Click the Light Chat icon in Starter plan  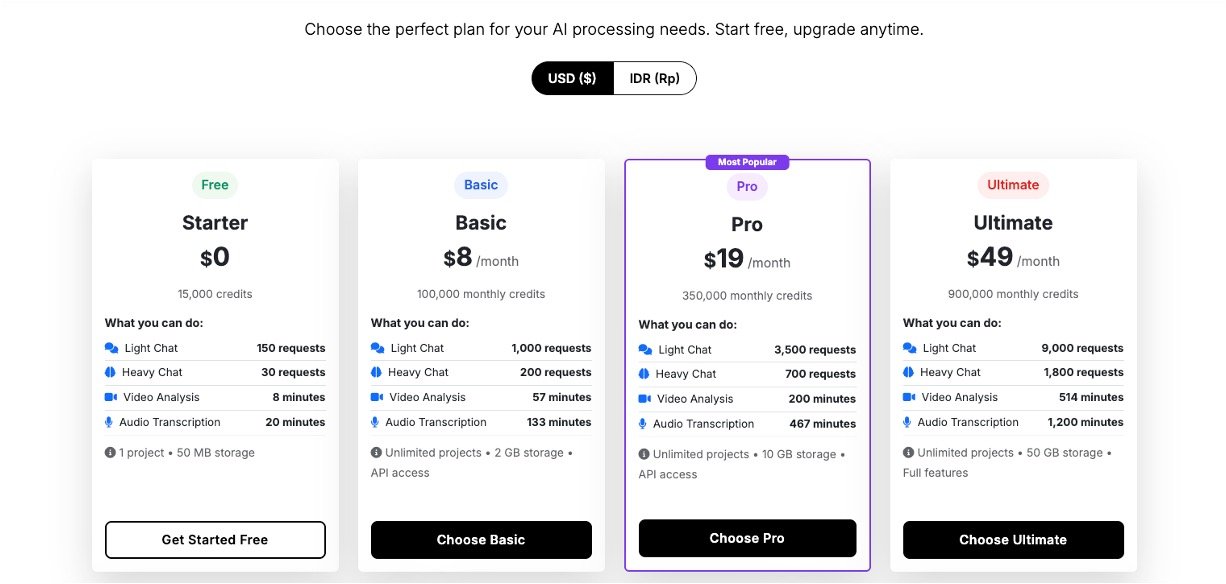[111, 348]
